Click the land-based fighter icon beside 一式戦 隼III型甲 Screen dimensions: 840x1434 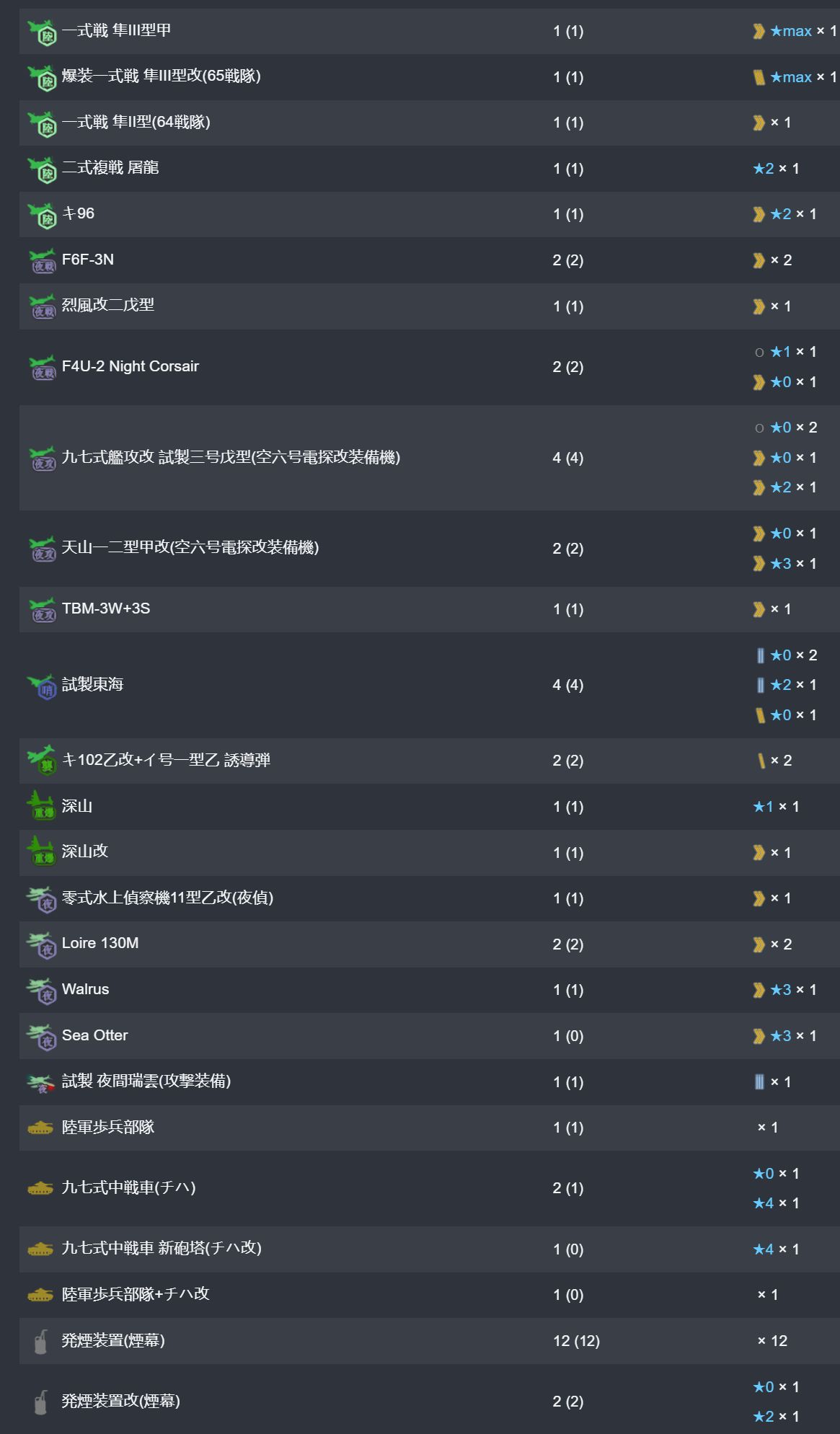[42, 32]
